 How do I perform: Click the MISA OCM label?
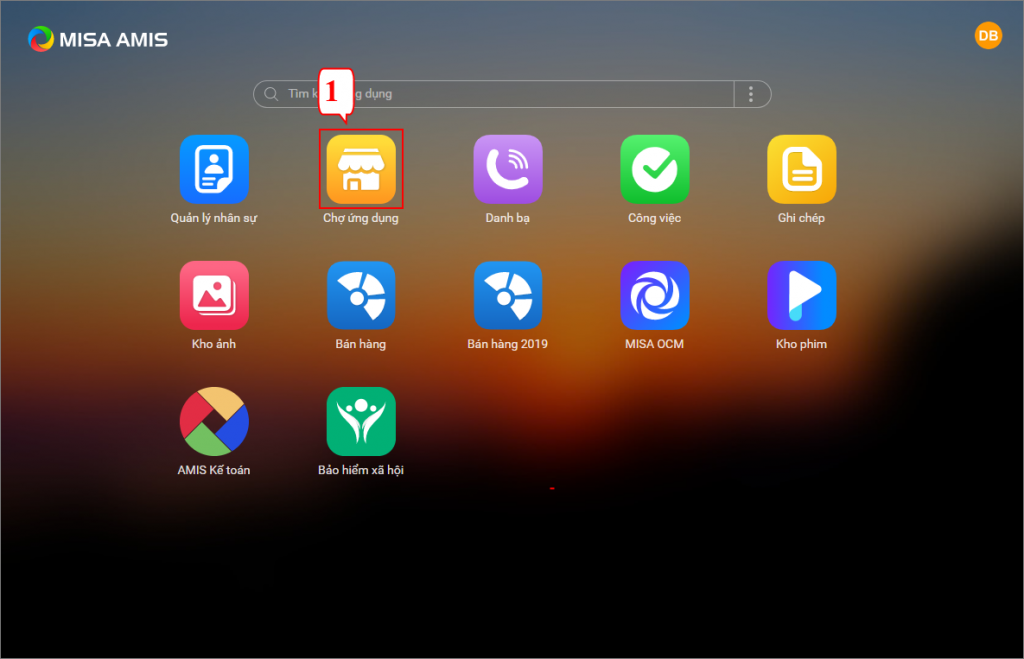[x=655, y=344]
